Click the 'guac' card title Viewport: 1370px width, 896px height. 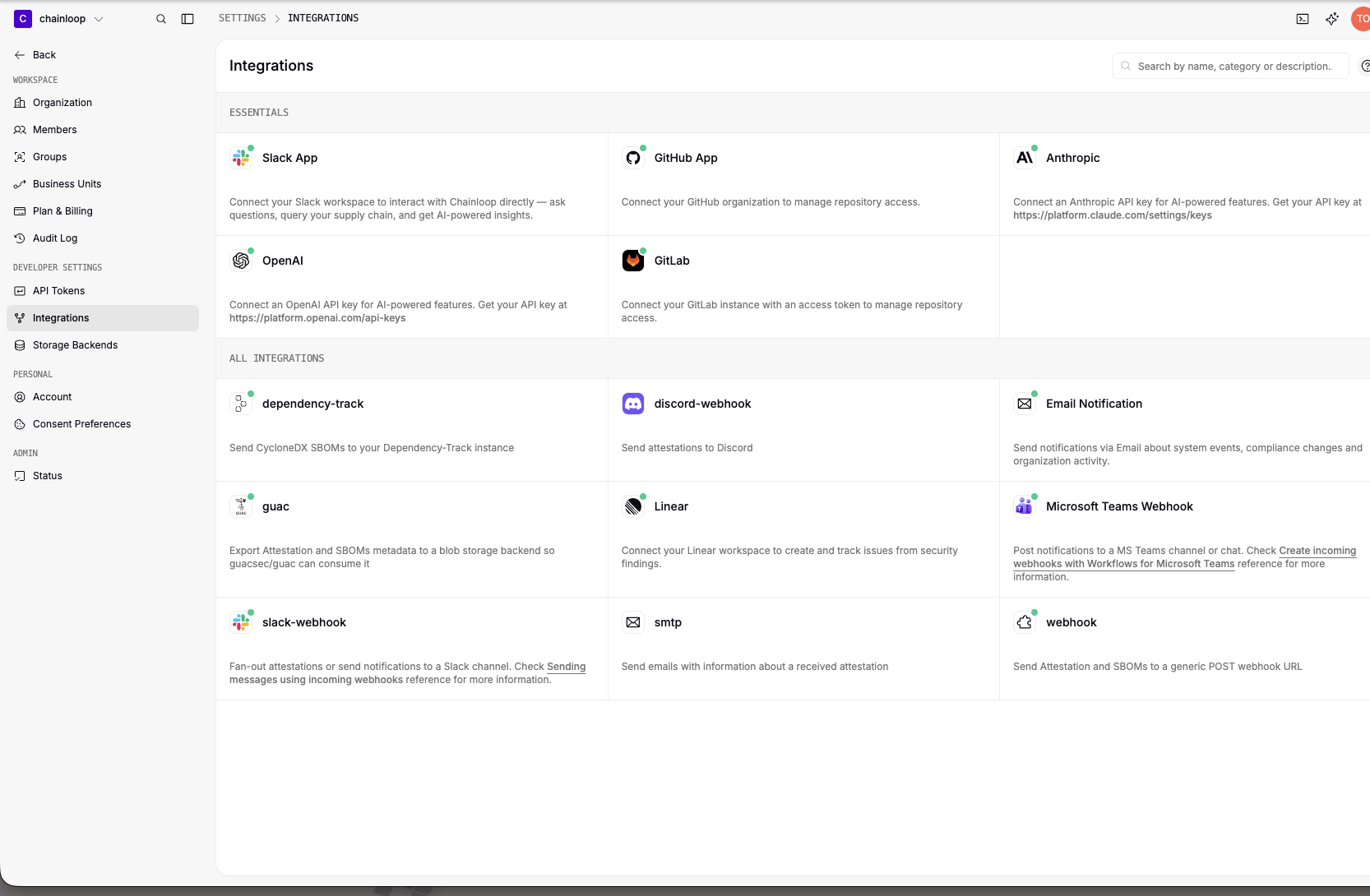tap(275, 506)
